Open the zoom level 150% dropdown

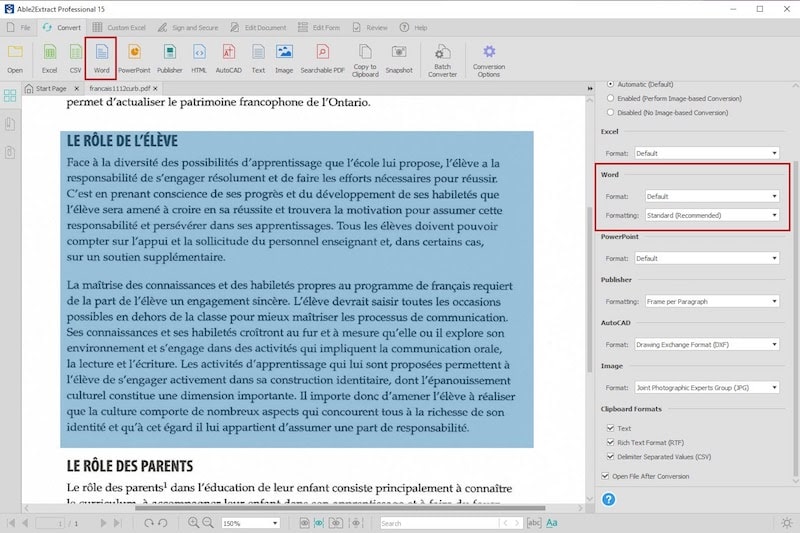click(250, 523)
